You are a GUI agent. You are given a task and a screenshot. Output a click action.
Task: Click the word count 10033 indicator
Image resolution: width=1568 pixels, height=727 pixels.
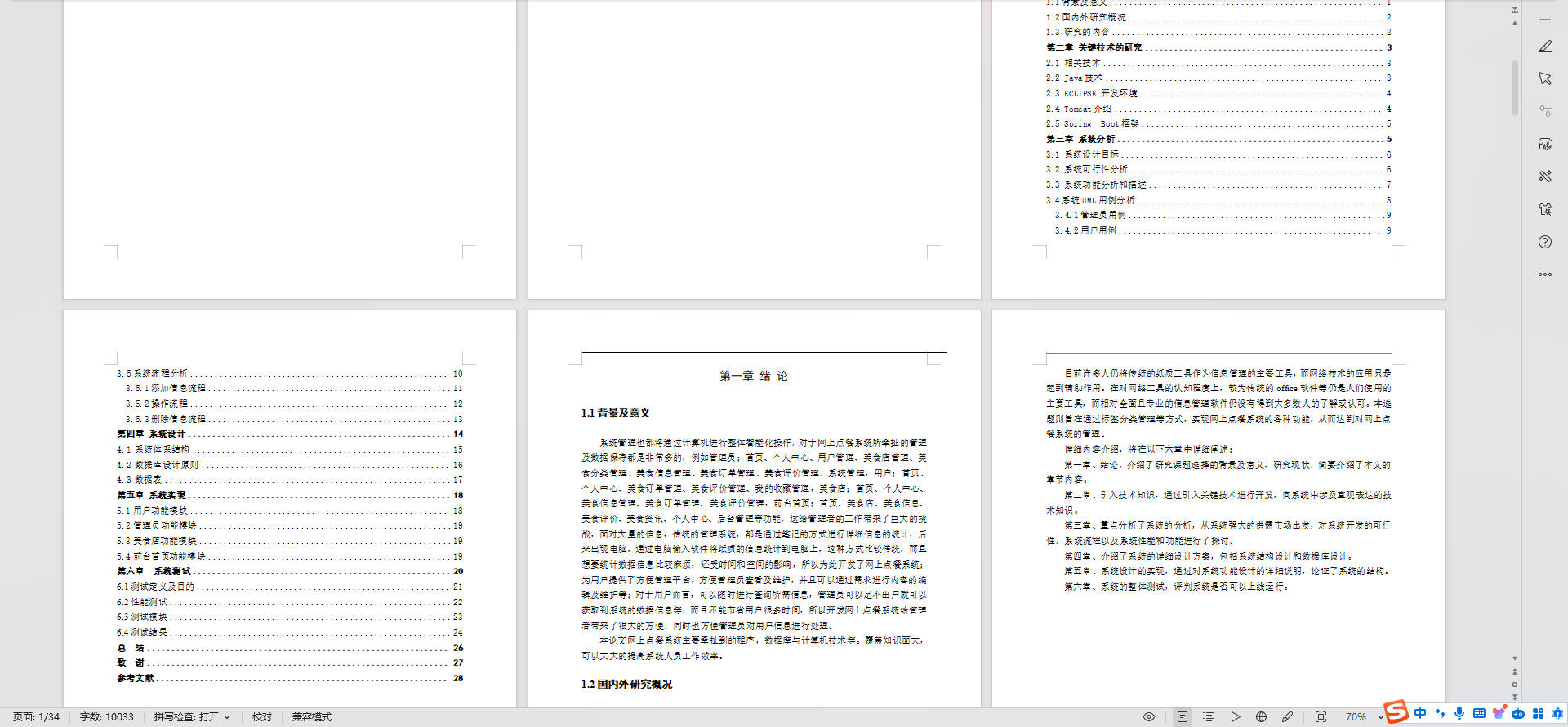click(106, 717)
